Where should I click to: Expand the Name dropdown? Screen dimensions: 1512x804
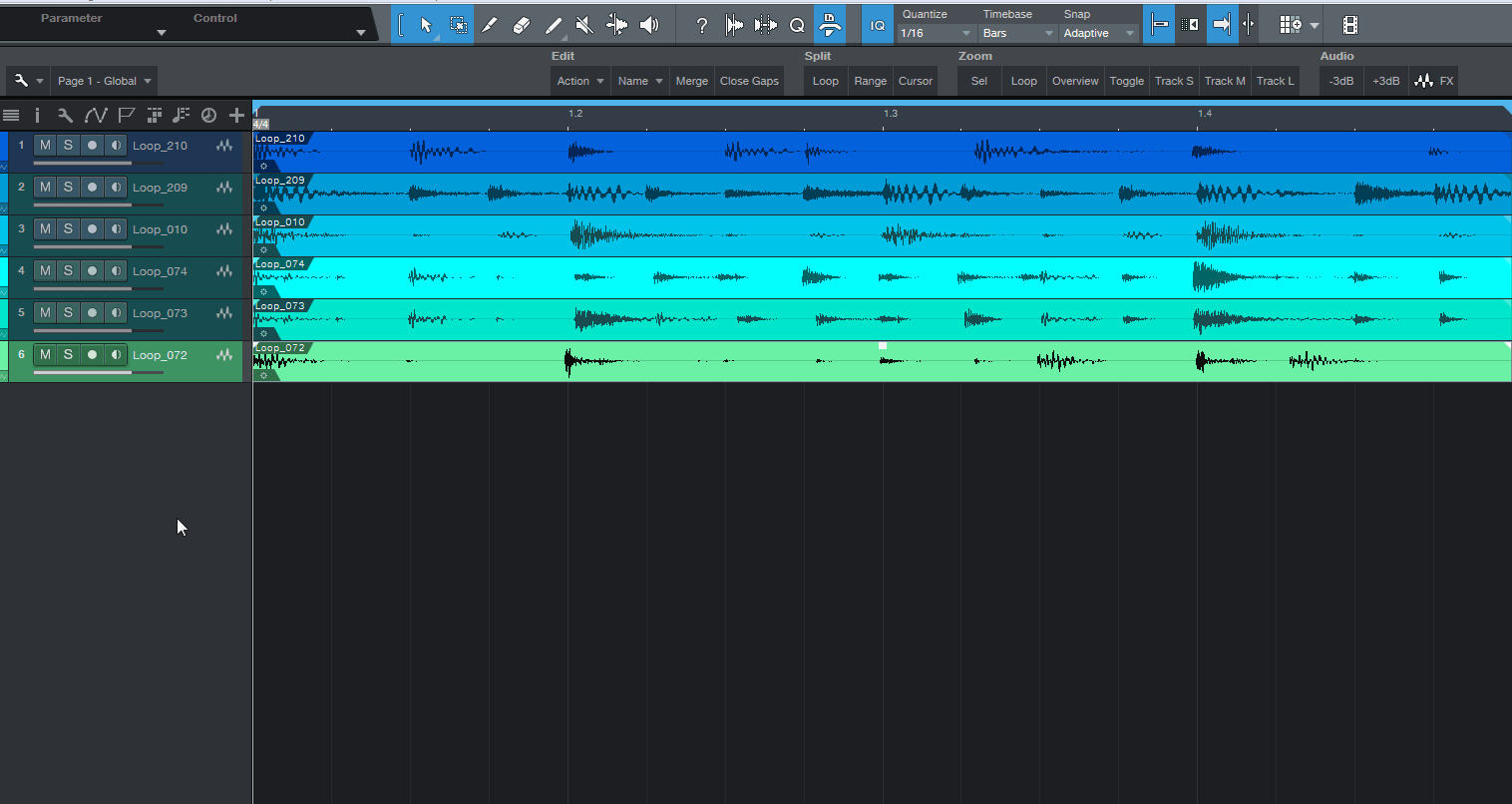tap(639, 81)
